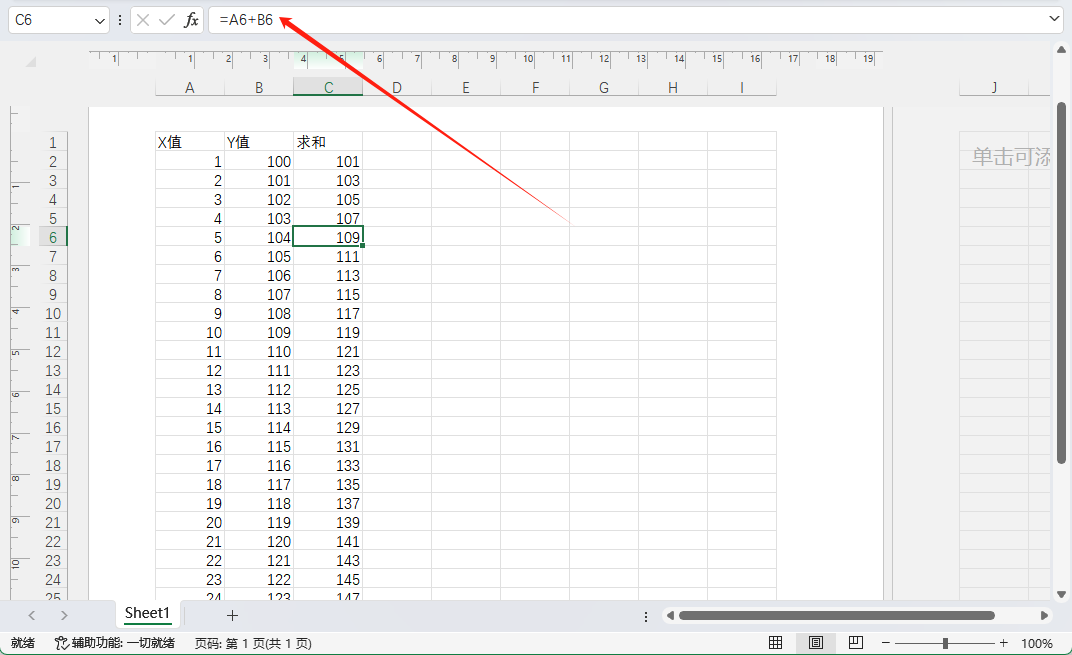Click the 100% zoom level button

pyautogui.click(x=1036, y=643)
